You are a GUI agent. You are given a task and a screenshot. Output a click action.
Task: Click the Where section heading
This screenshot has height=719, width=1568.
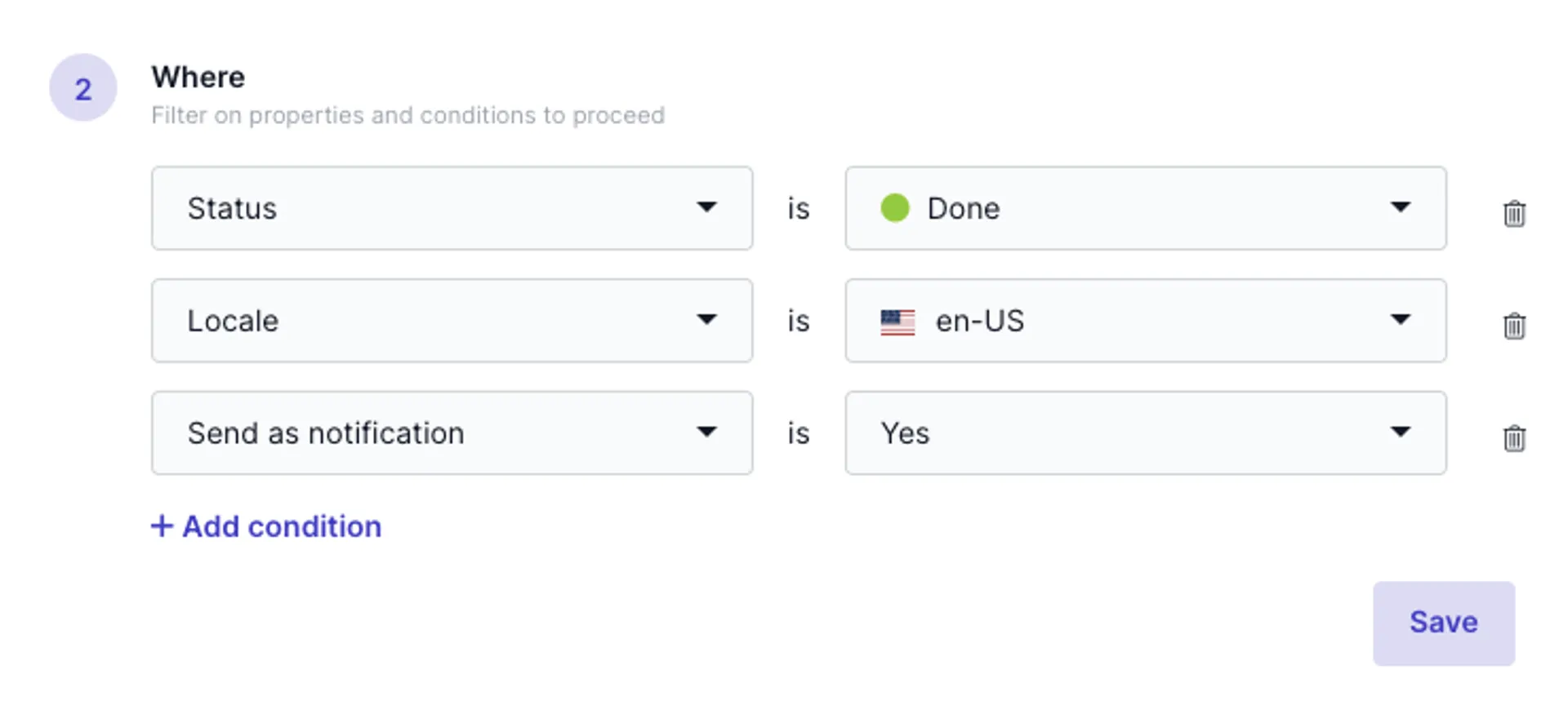click(198, 77)
